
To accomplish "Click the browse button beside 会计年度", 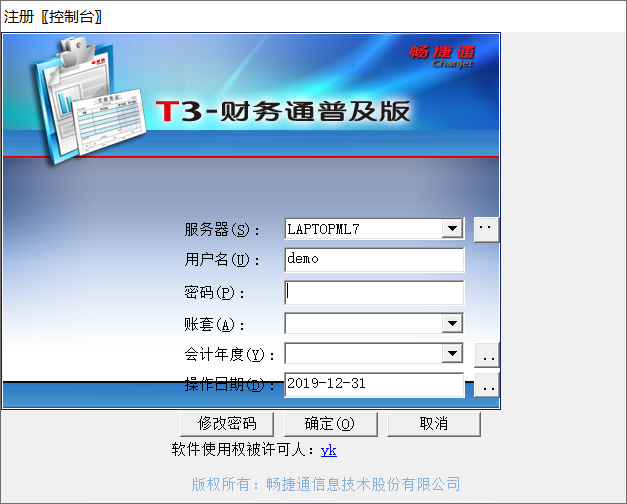I will pyautogui.click(x=487, y=355).
